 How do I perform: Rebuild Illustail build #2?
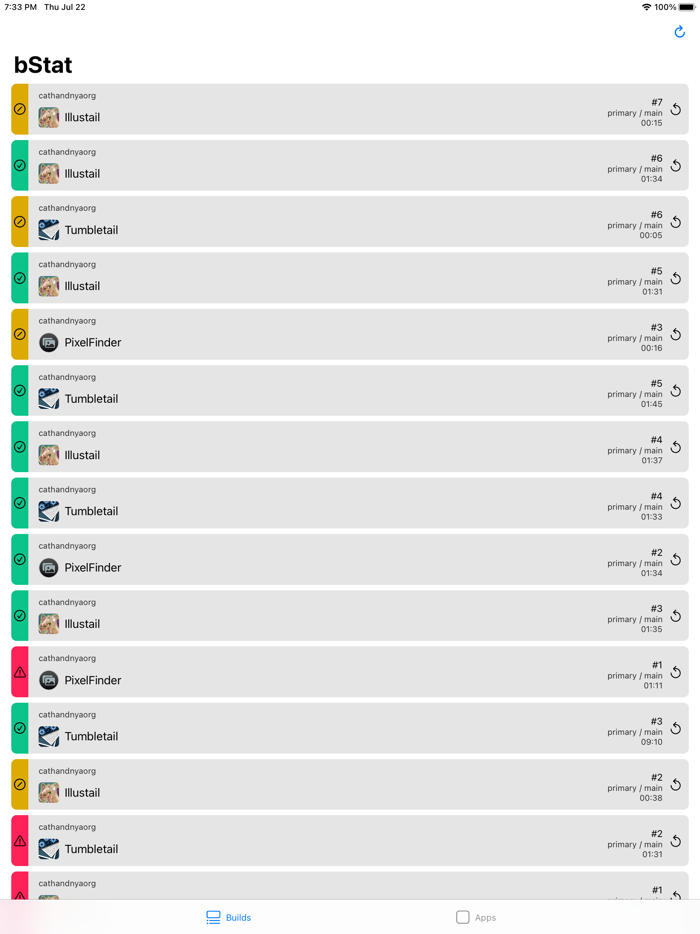point(676,785)
